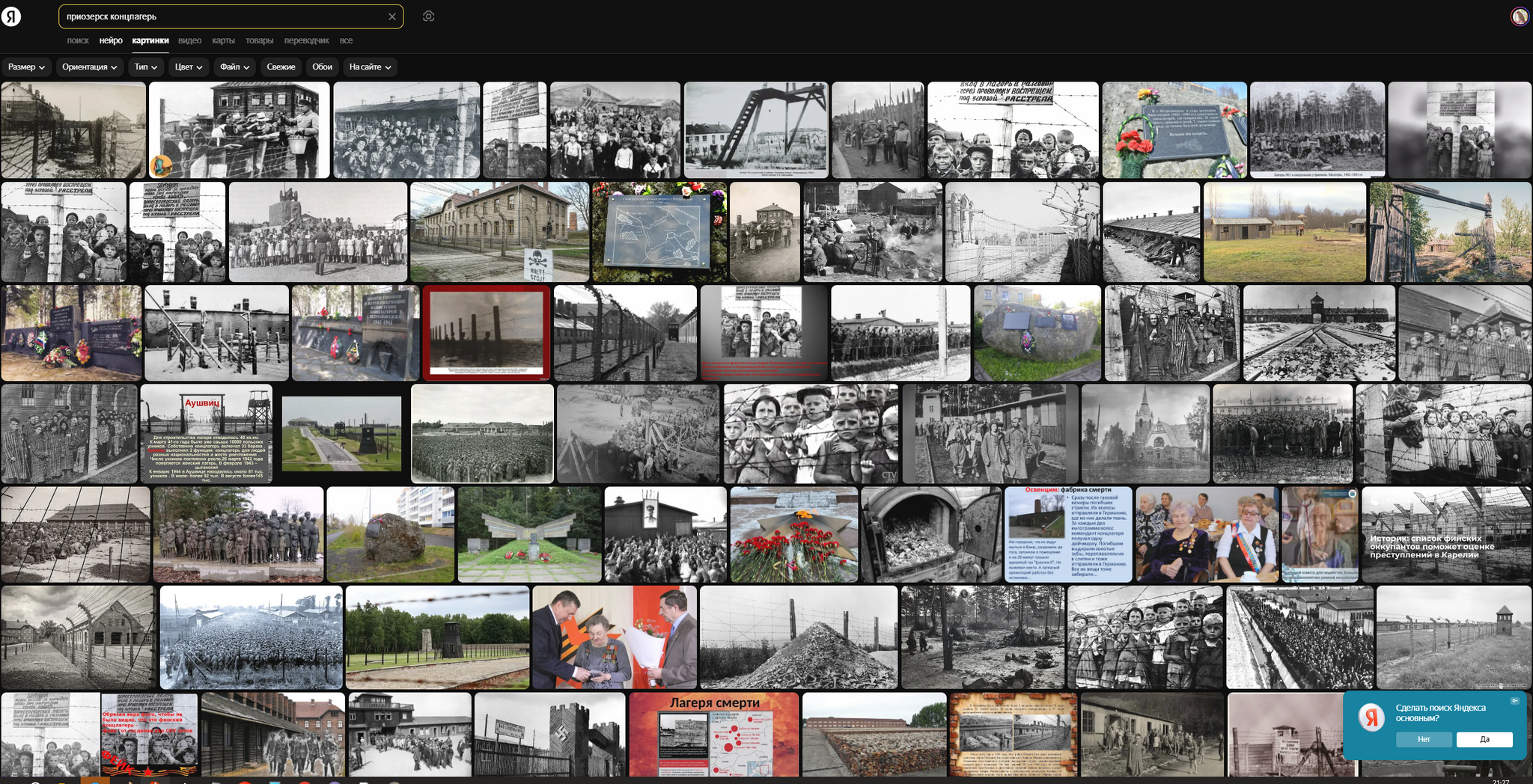Switch to the поиск tab
1533x784 pixels.
[78, 40]
